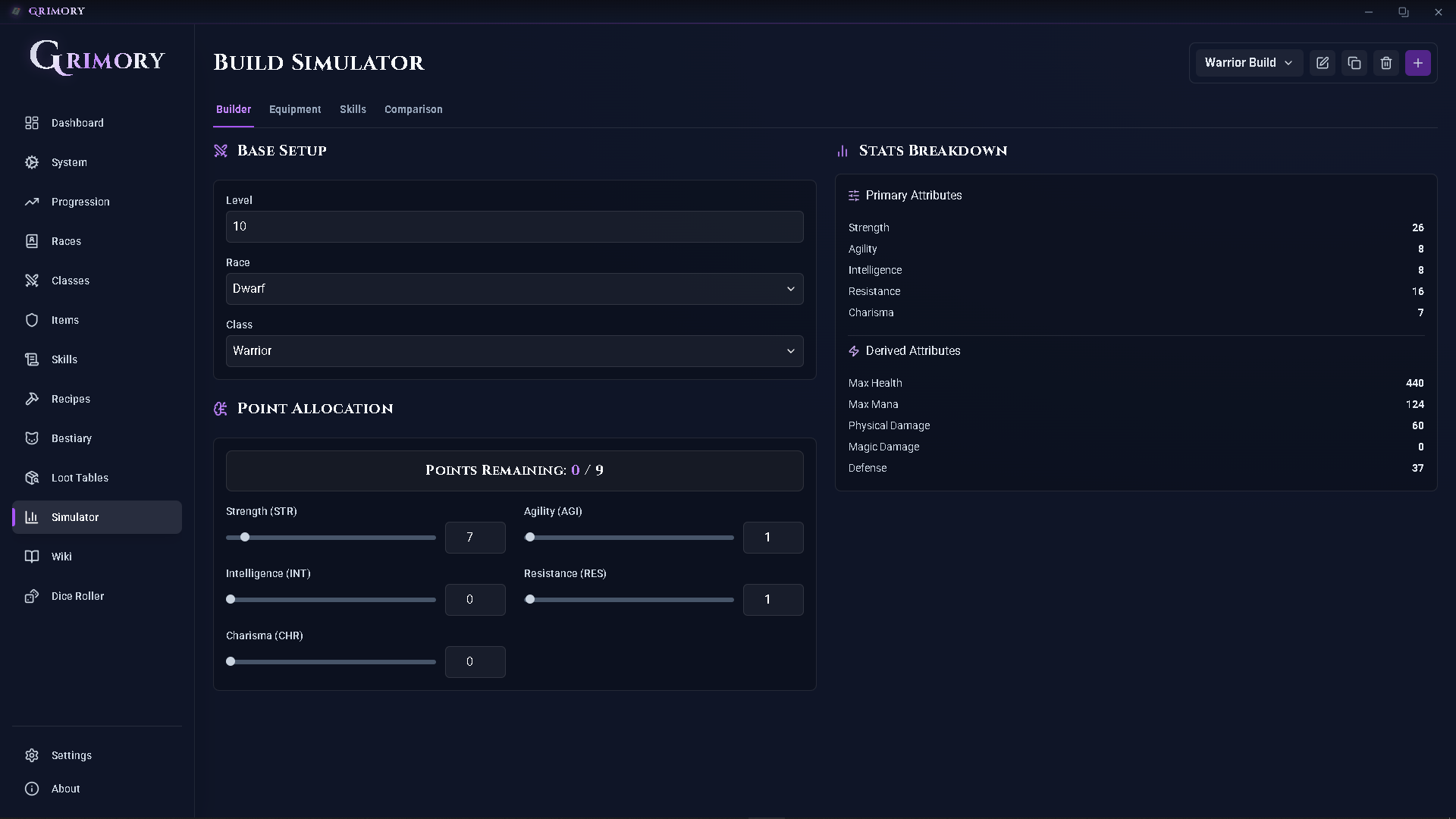Open the Warrior Build selector dropdown

(1248, 63)
